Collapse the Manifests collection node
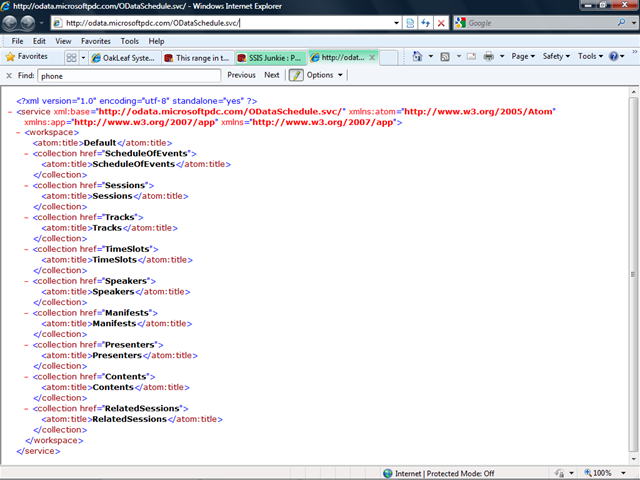The image size is (640, 480). [x=27, y=313]
